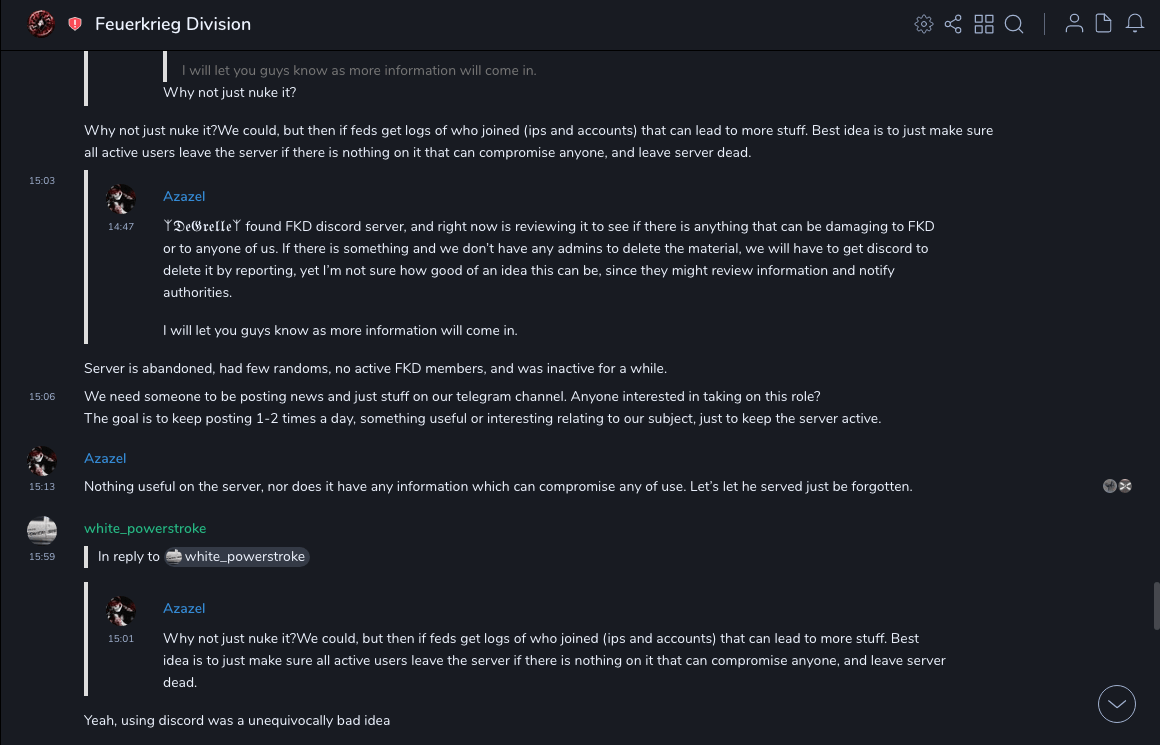Open the integrations grid icon
Screen dimensions: 1160x745
click(984, 24)
